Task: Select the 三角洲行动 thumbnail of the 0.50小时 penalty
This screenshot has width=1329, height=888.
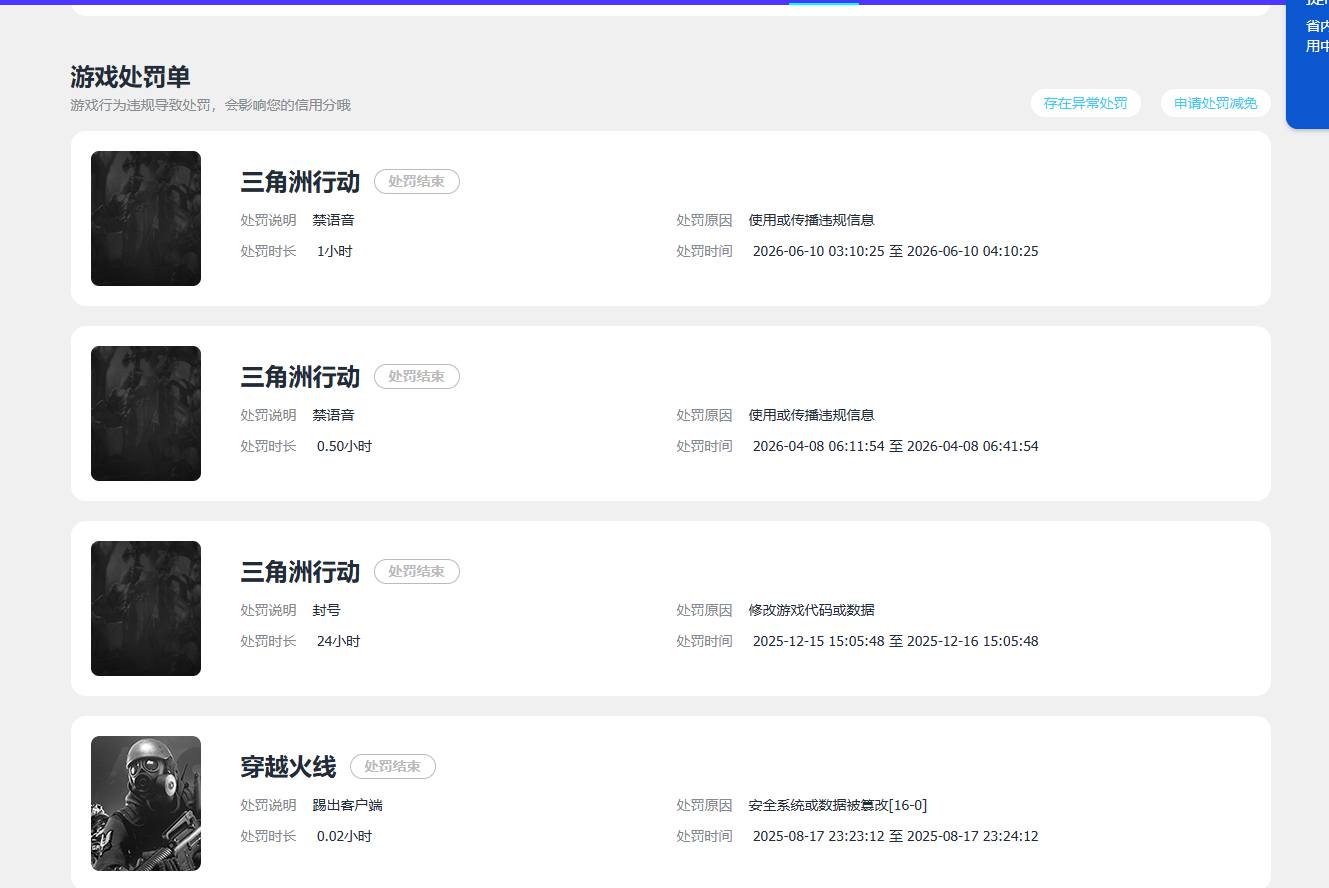Action: [146, 413]
